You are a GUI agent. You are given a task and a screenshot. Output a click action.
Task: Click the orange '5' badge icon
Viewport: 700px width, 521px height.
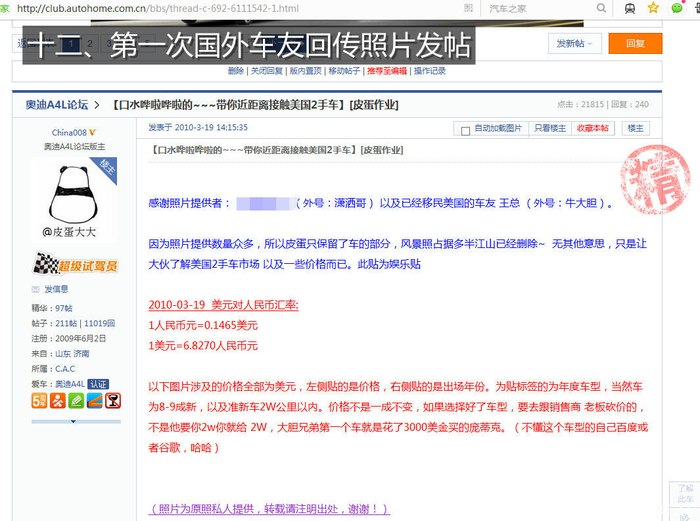tap(39, 402)
